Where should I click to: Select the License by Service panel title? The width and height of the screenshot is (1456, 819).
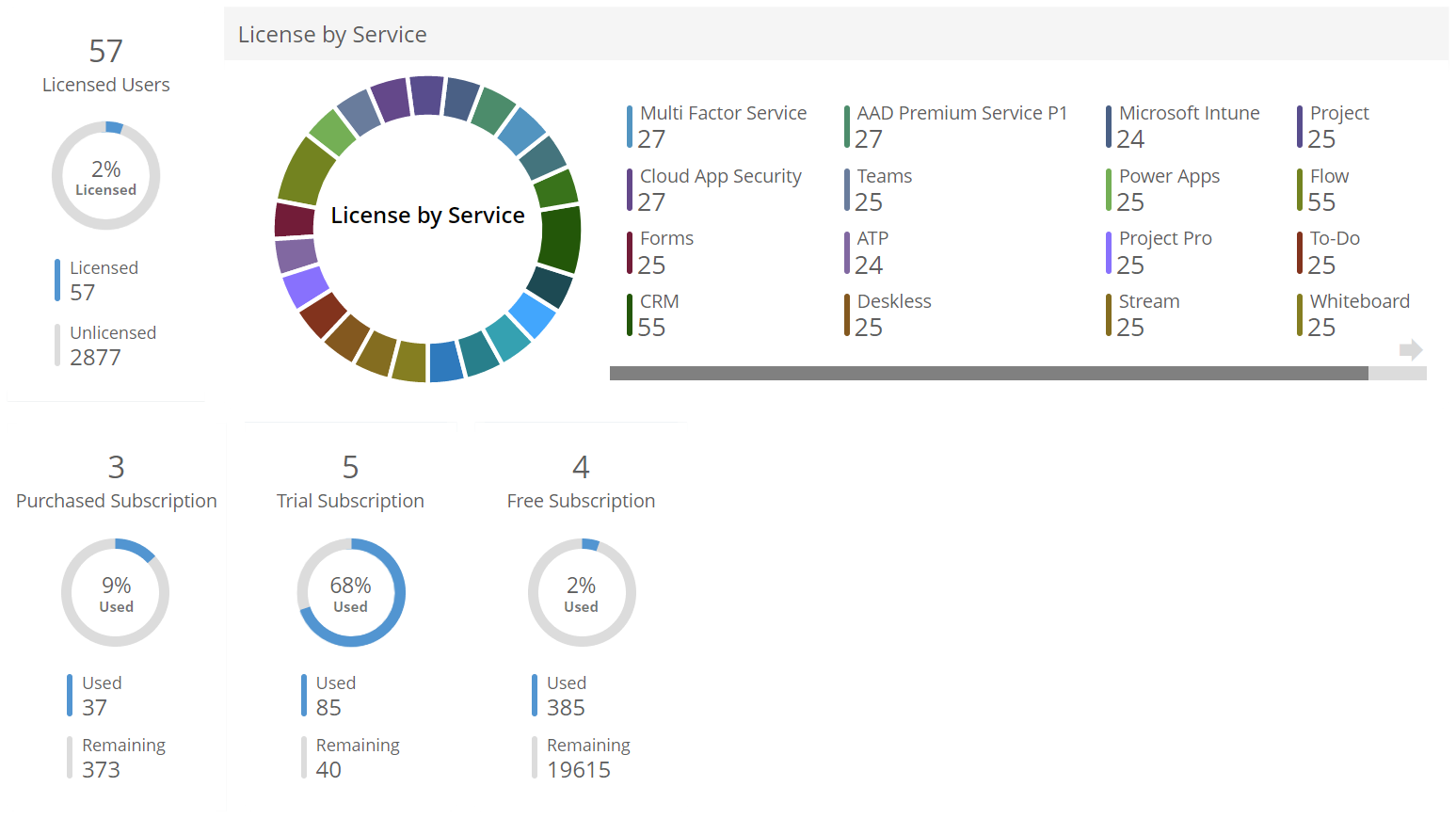tap(332, 34)
